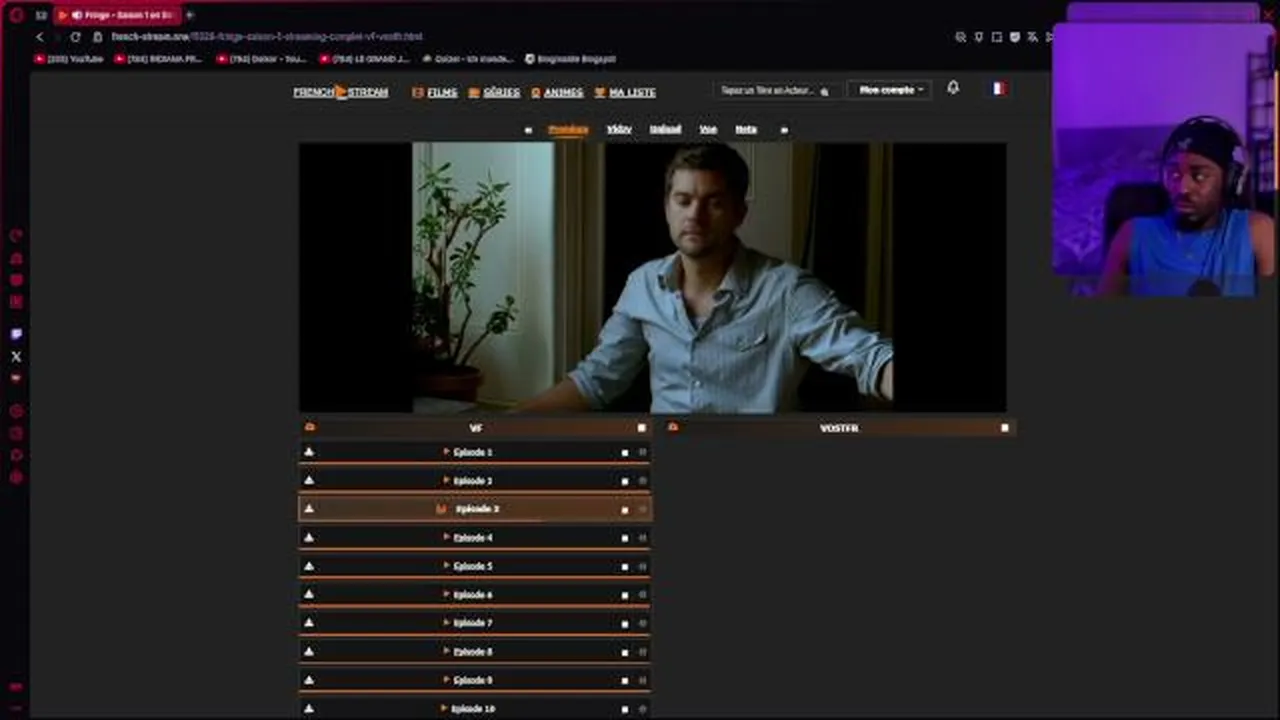The height and width of the screenshot is (720, 1280).
Task: Open the ANIMES menu
Action: click(x=557, y=92)
